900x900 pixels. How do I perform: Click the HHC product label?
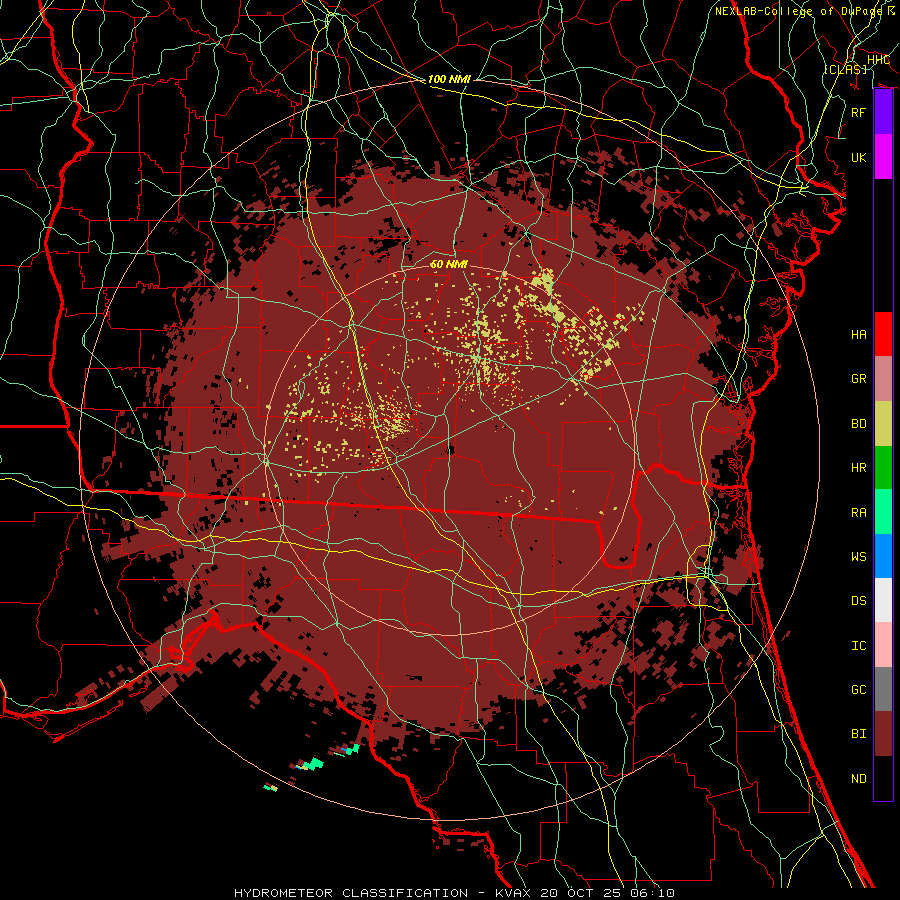coord(878,60)
